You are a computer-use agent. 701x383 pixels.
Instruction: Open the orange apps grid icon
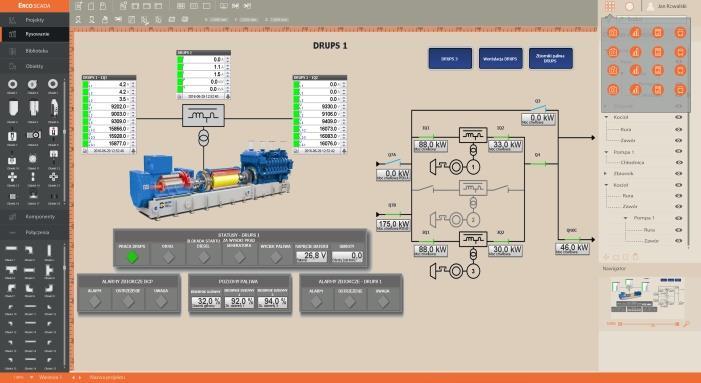click(x=610, y=6)
